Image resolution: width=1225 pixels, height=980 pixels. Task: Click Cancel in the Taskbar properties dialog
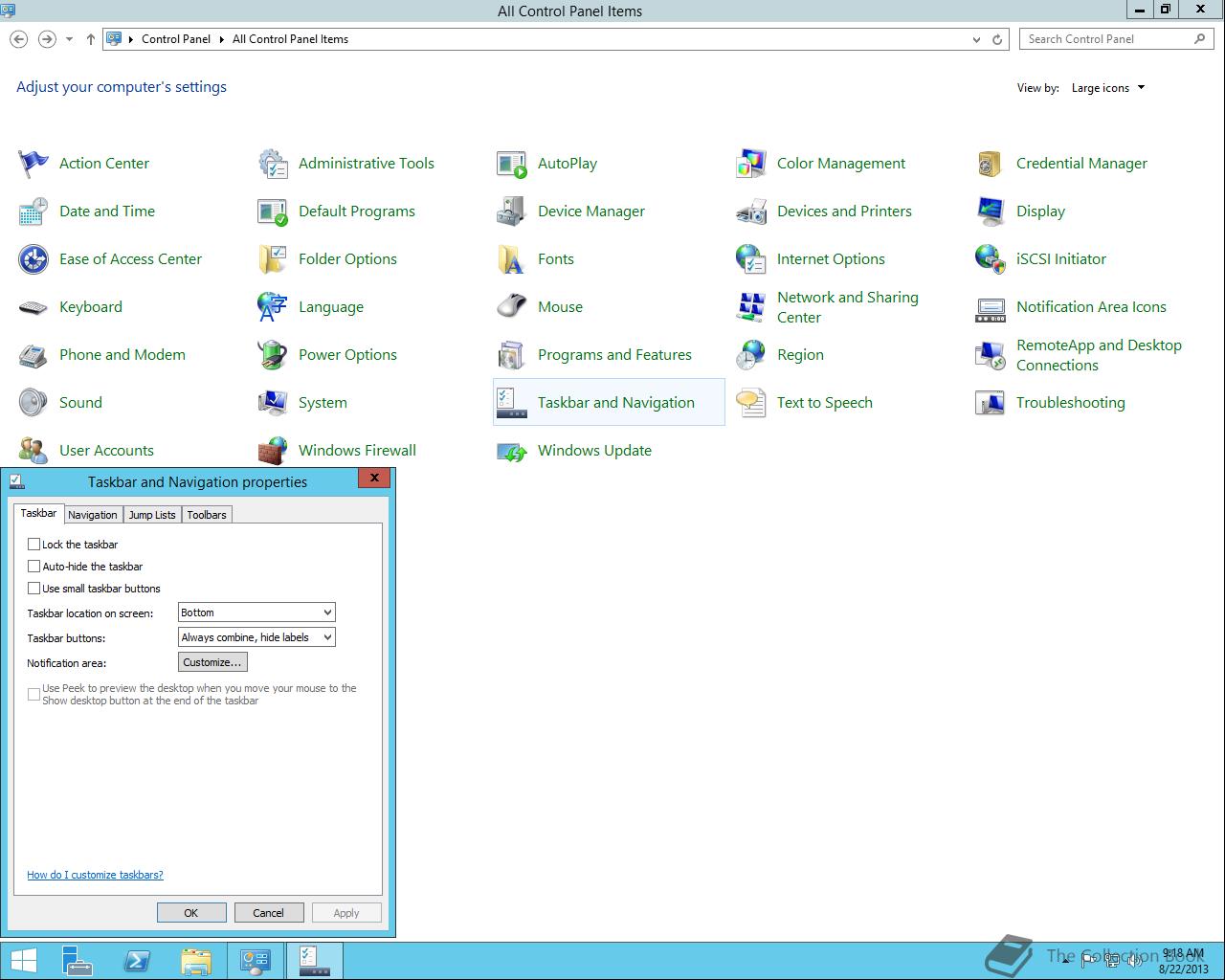(269, 913)
